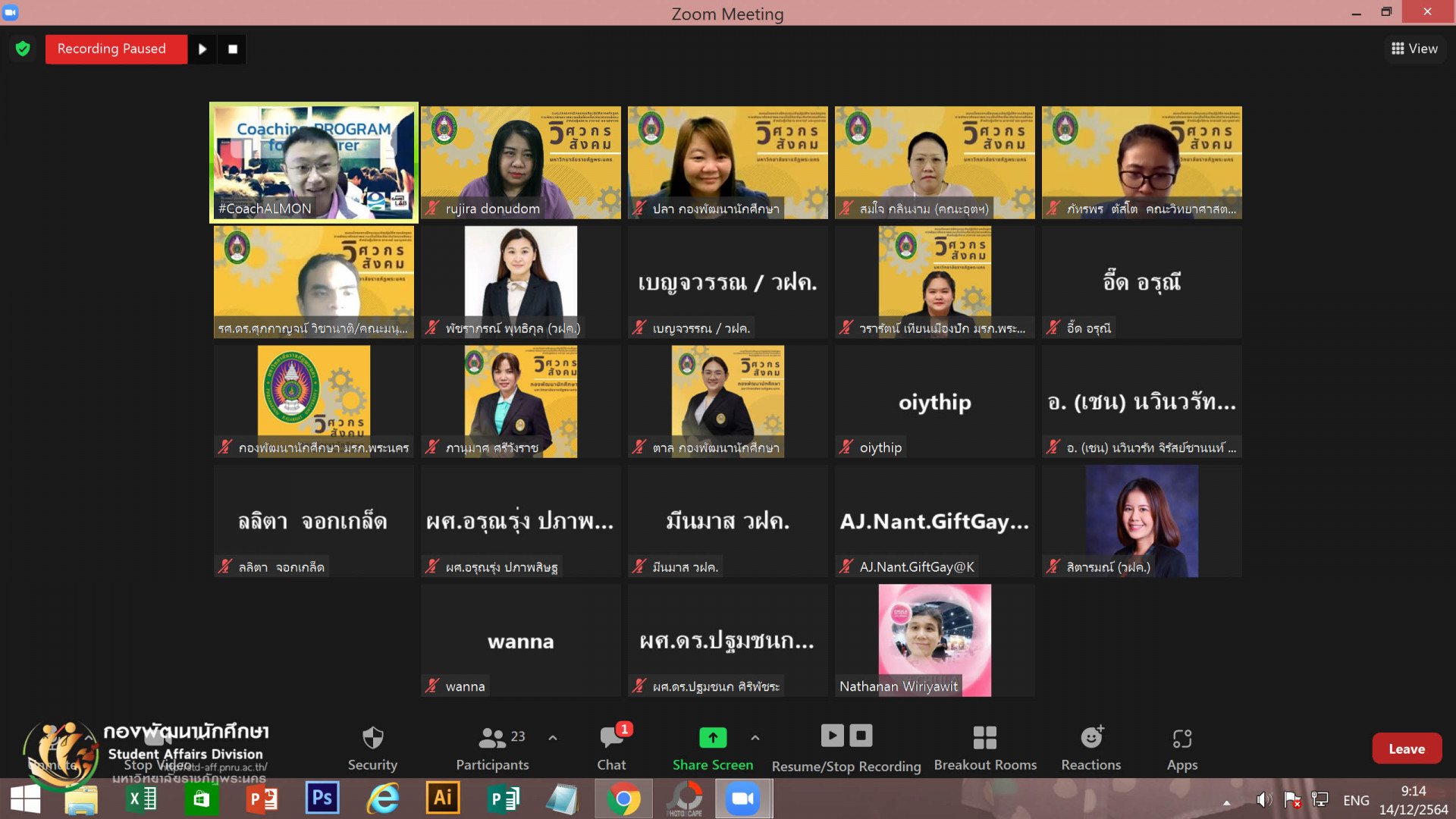Click the green encryption shield icon

[23, 49]
